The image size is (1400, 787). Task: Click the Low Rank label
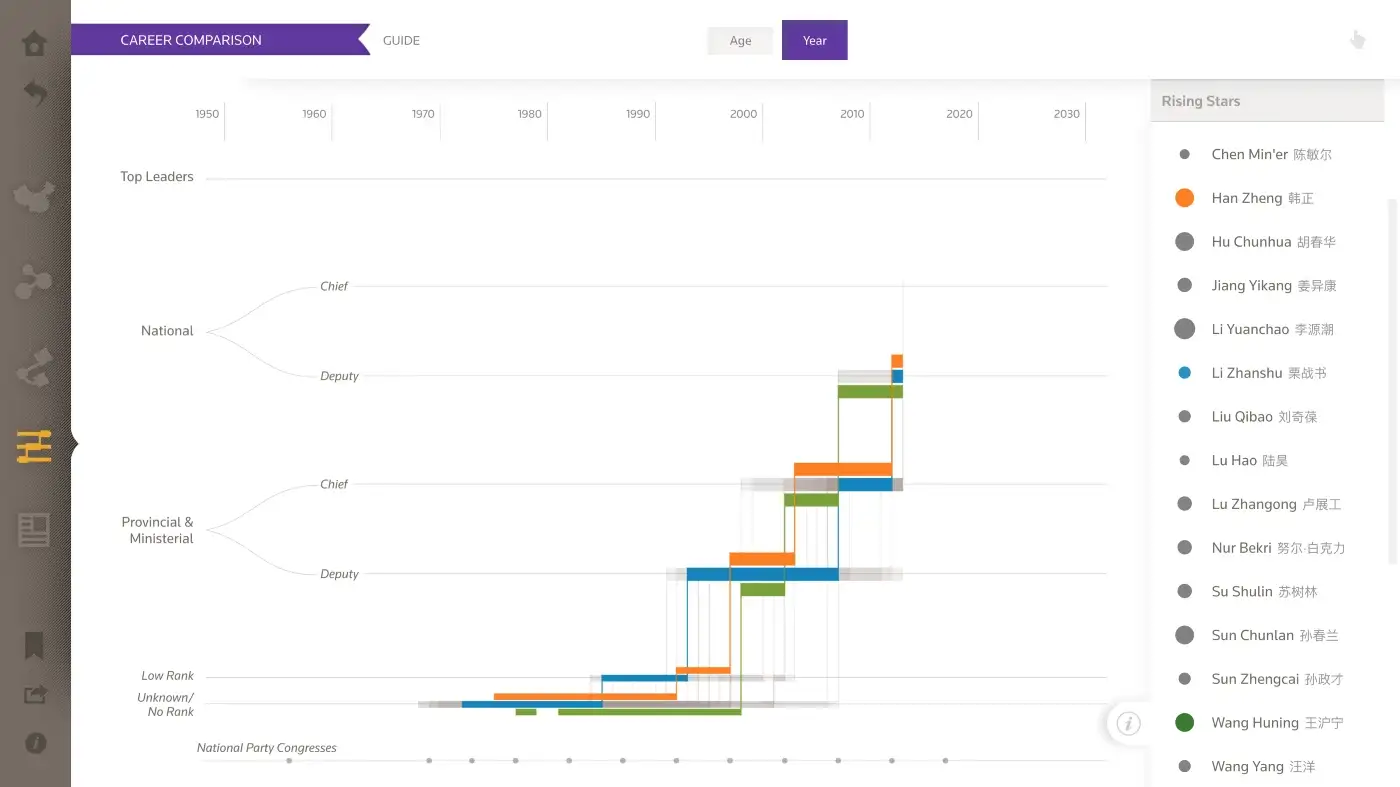168,676
